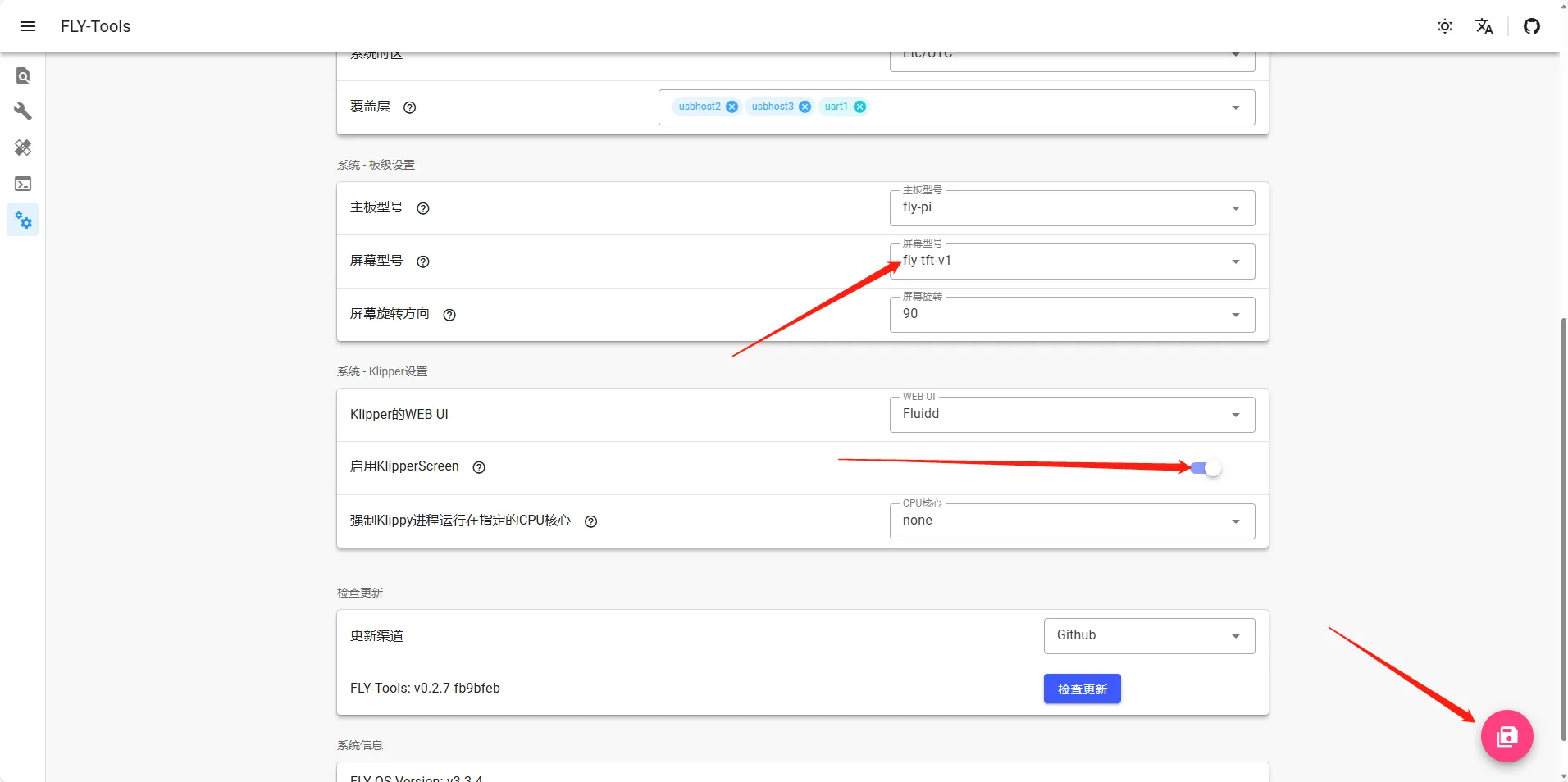This screenshot has width=1568, height=782.
Task: Click the file search sidebar icon
Action: point(23,75)
